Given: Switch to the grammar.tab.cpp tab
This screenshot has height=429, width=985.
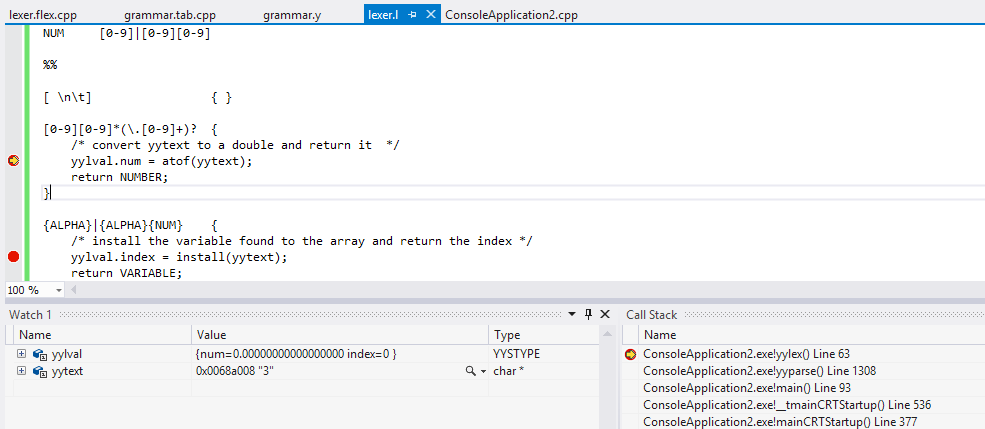Looking at the screenshot, I should click(x=169, y=15).
